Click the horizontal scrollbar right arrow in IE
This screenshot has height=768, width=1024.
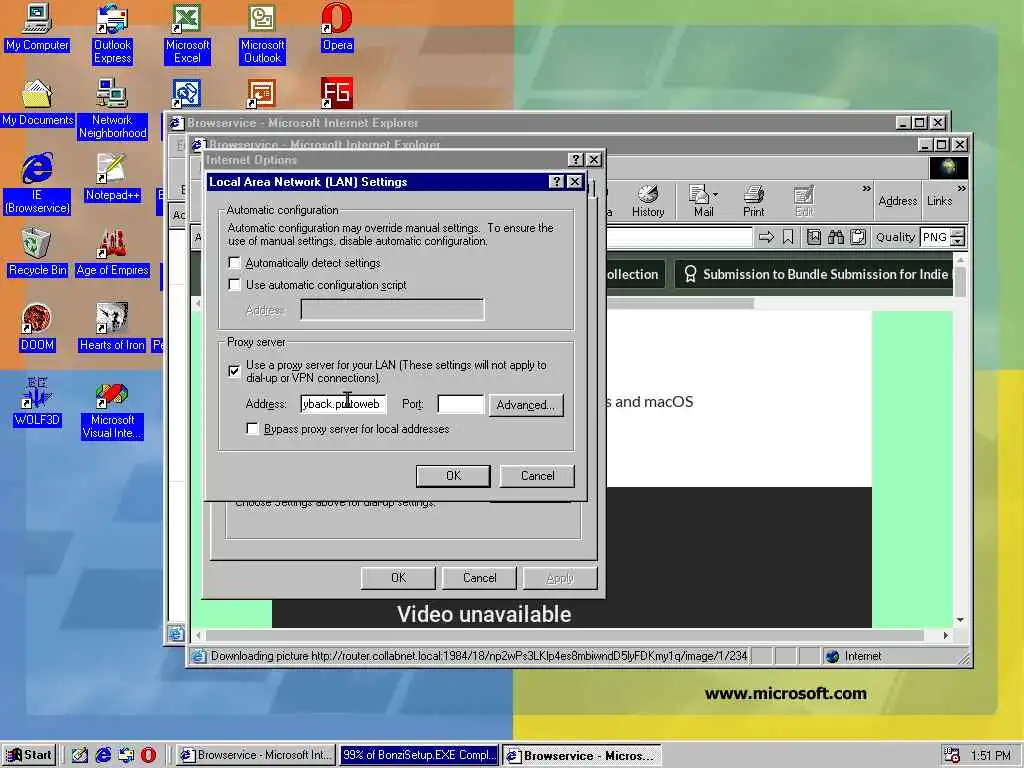[946, 635]
